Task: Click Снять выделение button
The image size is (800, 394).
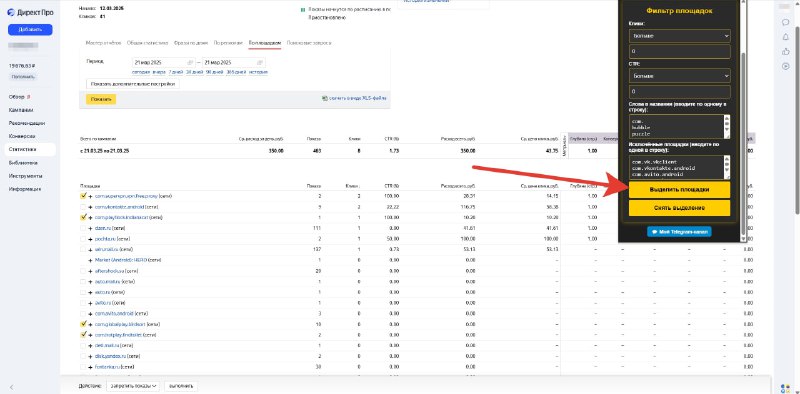Action: coord(680,208)
